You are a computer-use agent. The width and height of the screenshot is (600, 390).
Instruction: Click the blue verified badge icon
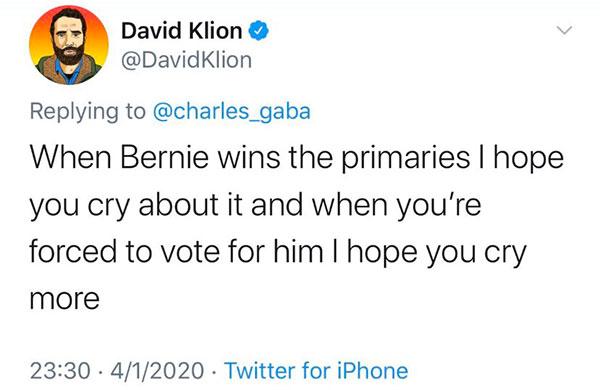[259, 31]
